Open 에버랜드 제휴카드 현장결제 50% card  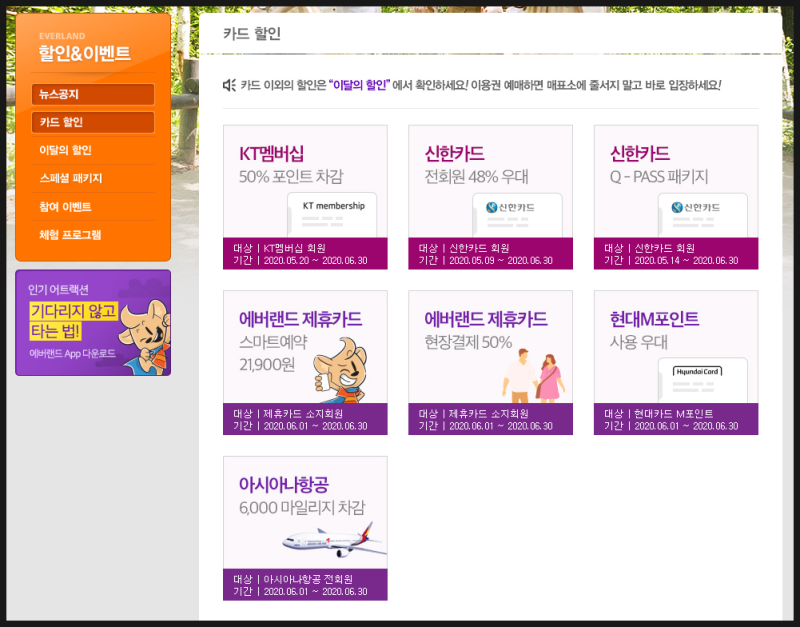click(x=490, y=363)
